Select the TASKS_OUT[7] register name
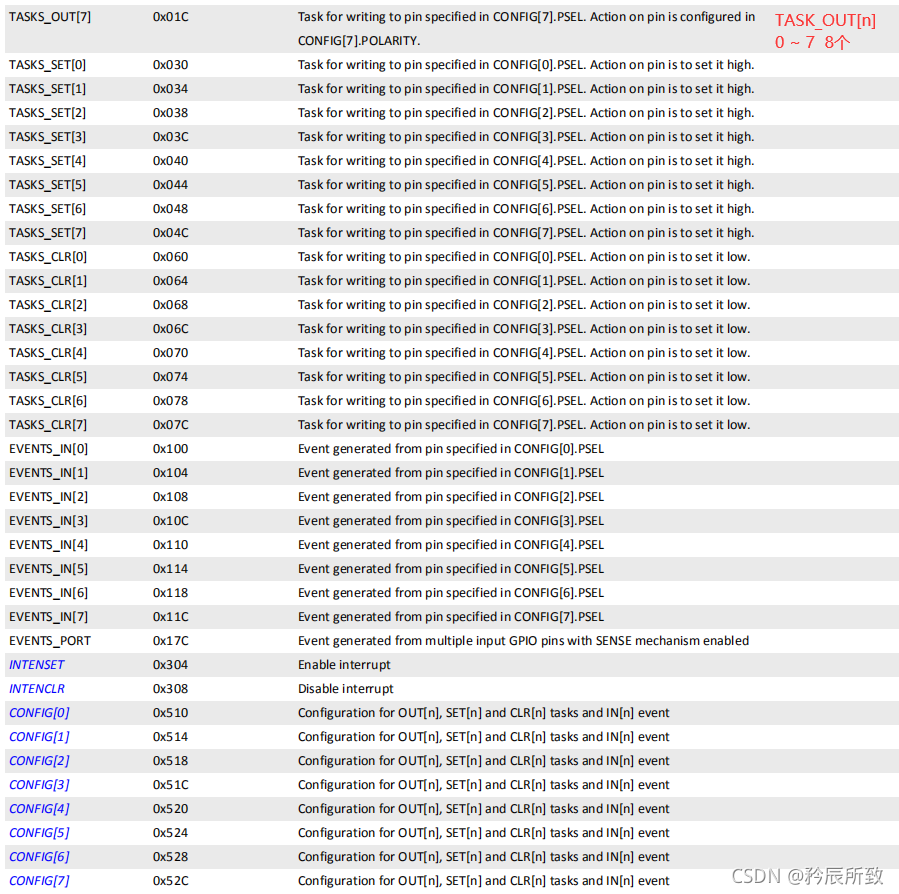 [50, 17]
